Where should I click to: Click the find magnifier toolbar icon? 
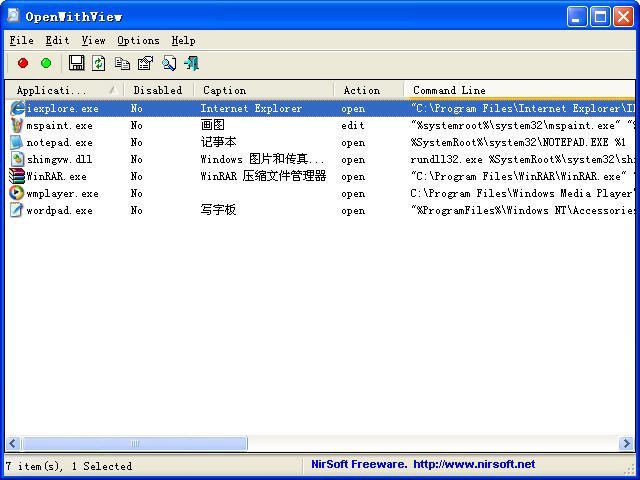coord(169,63)
